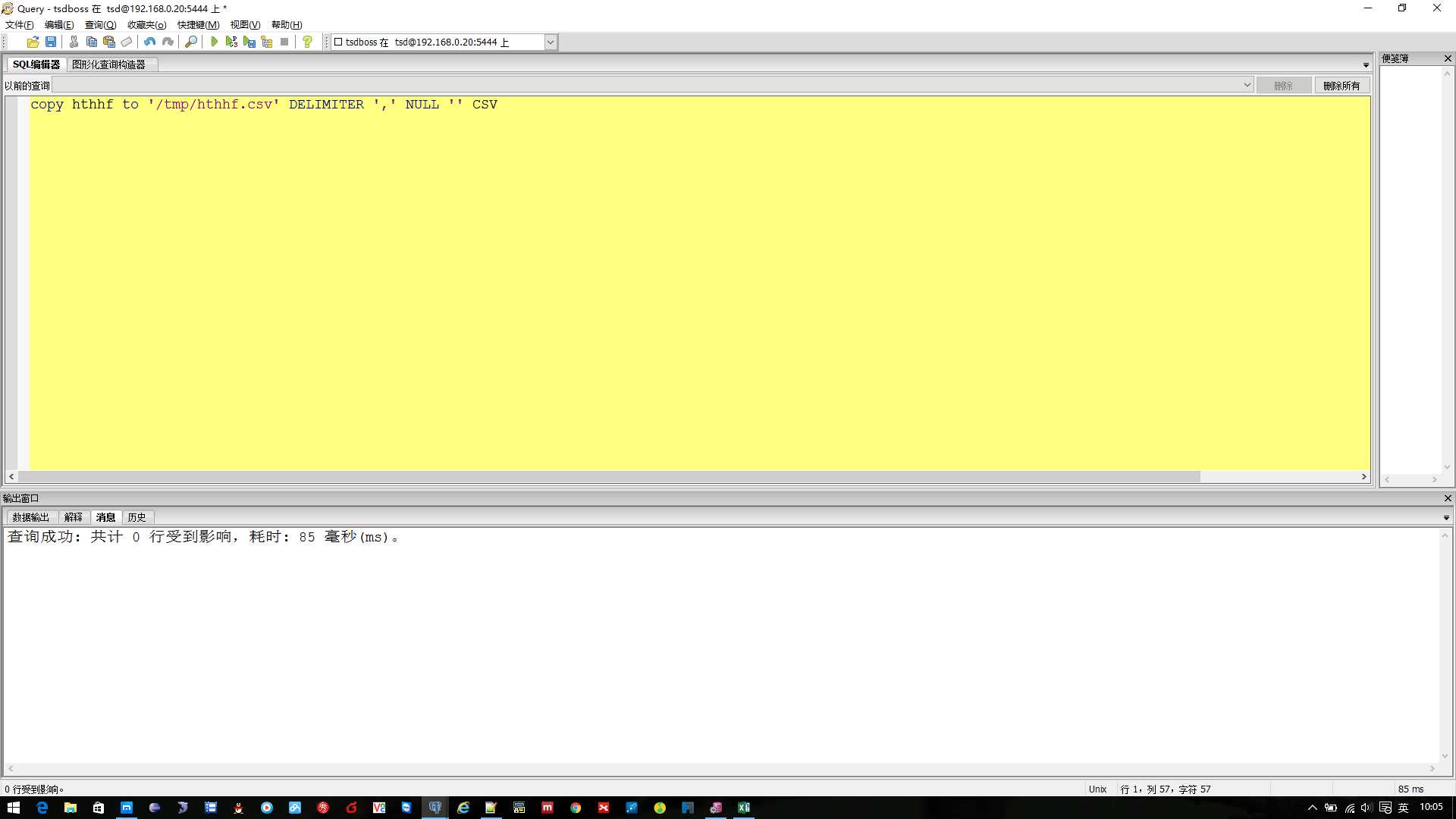Viewport: 1456px width, 819px height.
Task: Click the Find magnifier icon
Action: pyautogui.click(x=191, y=42)
